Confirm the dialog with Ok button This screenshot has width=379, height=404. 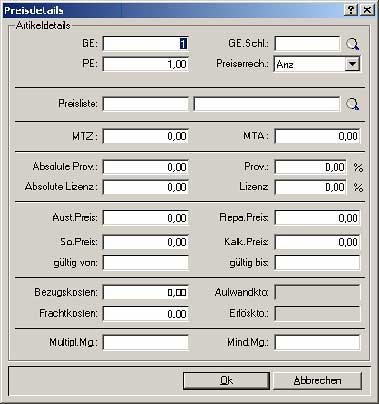pyautogui.click(x=226, y=381)
